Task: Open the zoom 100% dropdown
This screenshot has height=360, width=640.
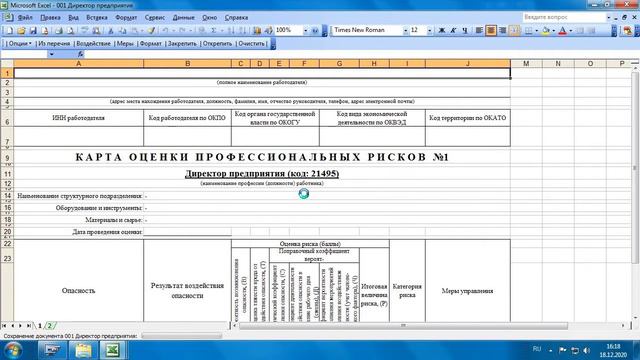Action: (x=305, y=31)
